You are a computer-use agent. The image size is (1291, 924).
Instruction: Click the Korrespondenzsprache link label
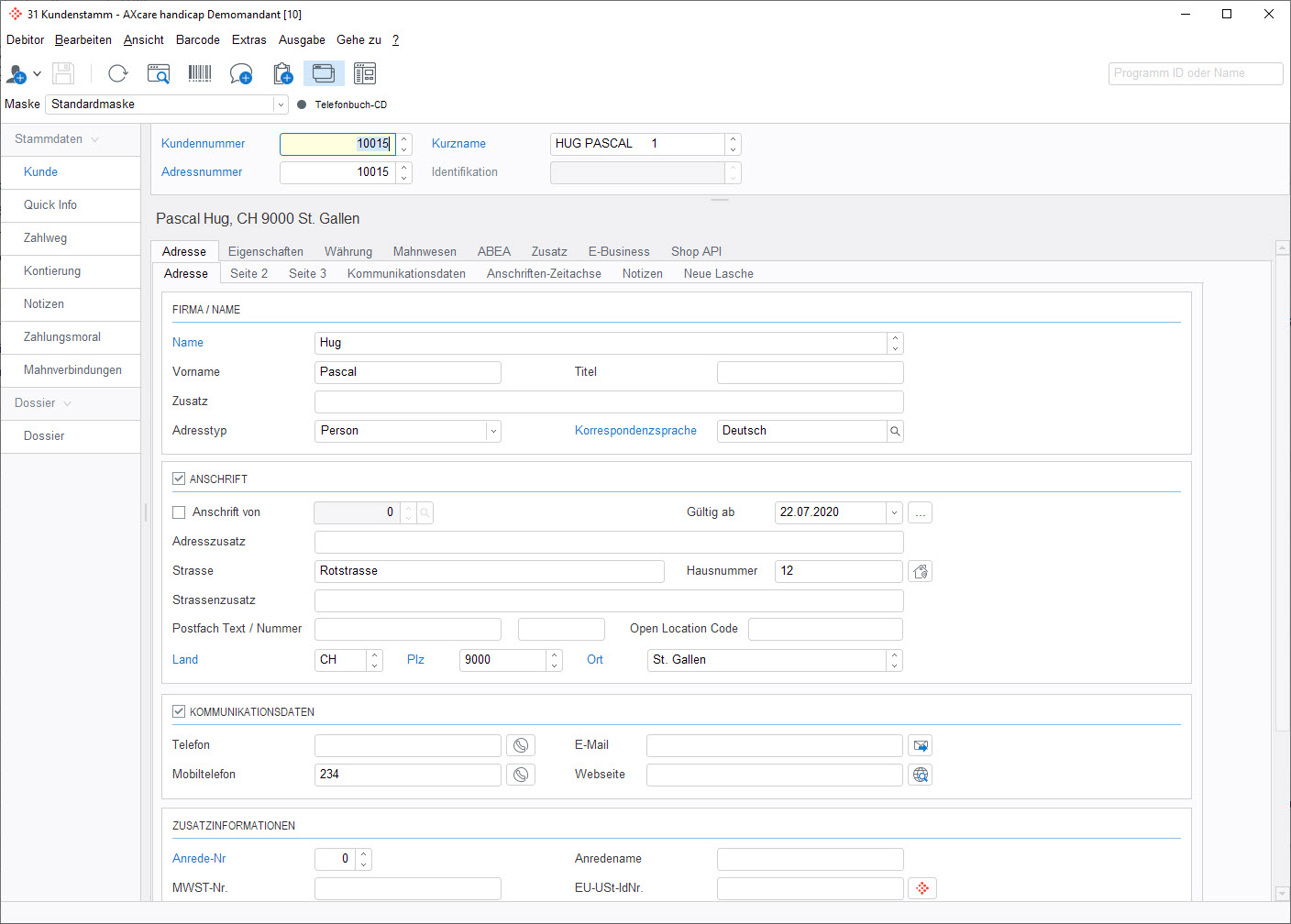click(x=635, y=431)
